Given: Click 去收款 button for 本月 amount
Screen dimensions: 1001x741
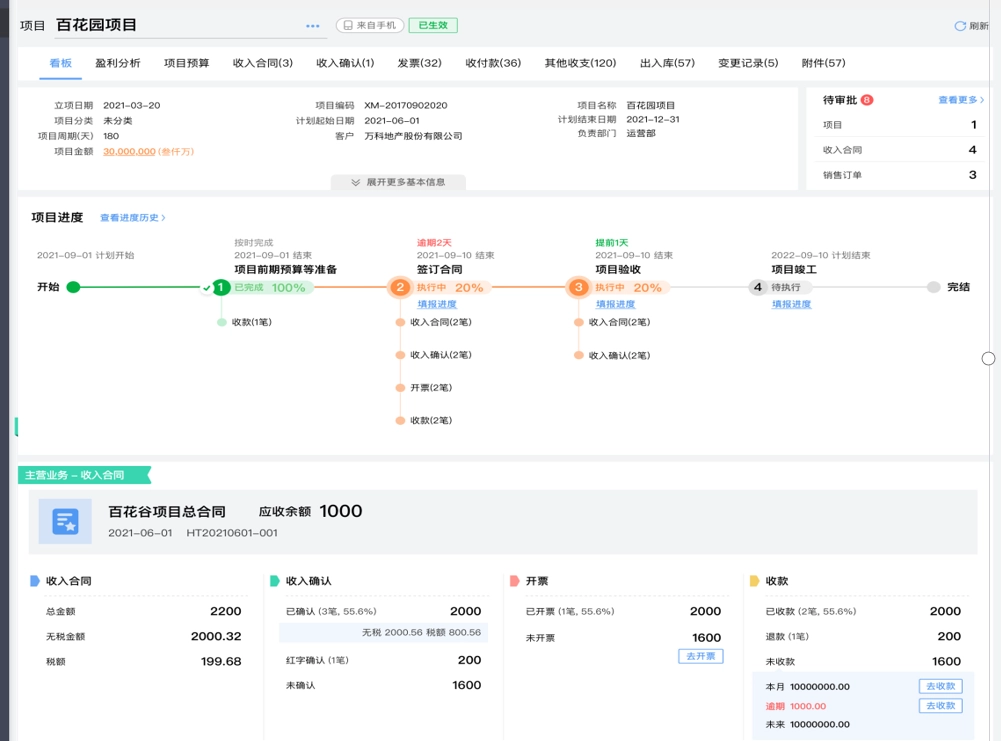Looking at the screenshot, I should (x=940, y=686).
